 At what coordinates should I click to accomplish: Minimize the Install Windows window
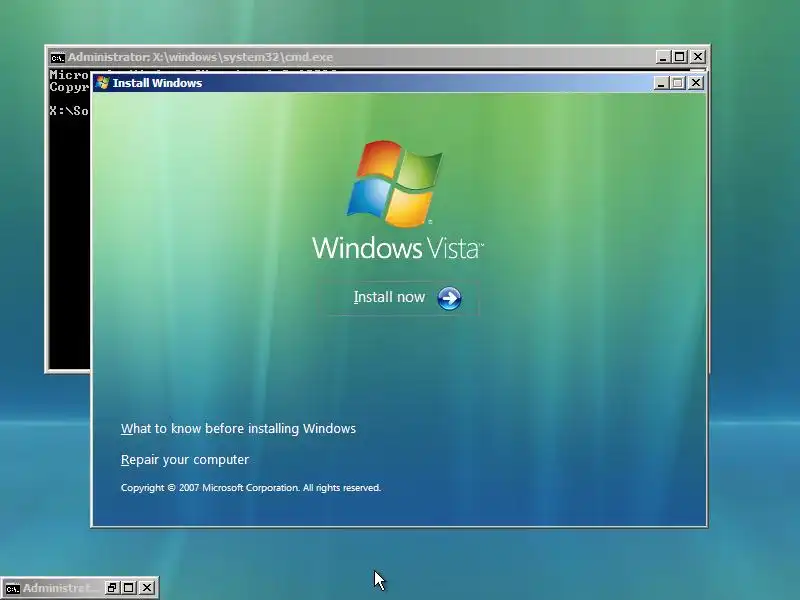(661, 83)
